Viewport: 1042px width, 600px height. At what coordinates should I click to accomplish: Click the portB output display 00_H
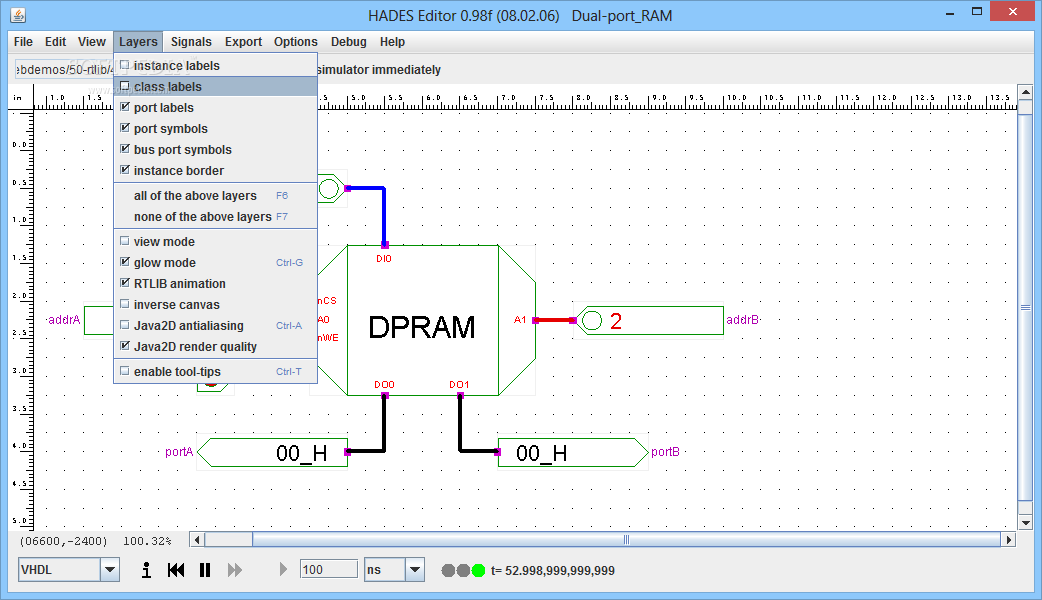573,452
